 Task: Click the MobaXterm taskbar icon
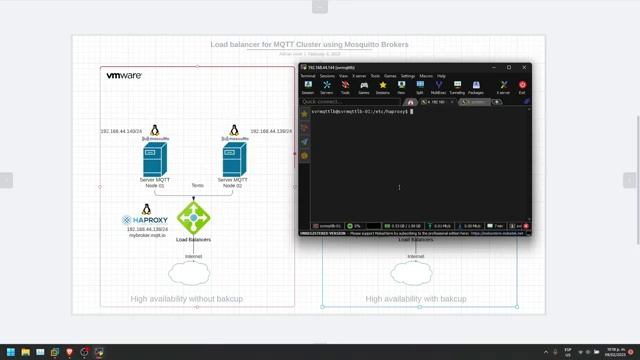click(x=99, y=352)
